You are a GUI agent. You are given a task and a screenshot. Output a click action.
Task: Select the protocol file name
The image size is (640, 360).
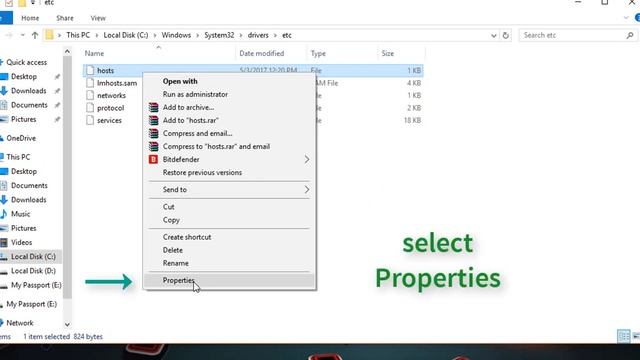tap(110, 108)
